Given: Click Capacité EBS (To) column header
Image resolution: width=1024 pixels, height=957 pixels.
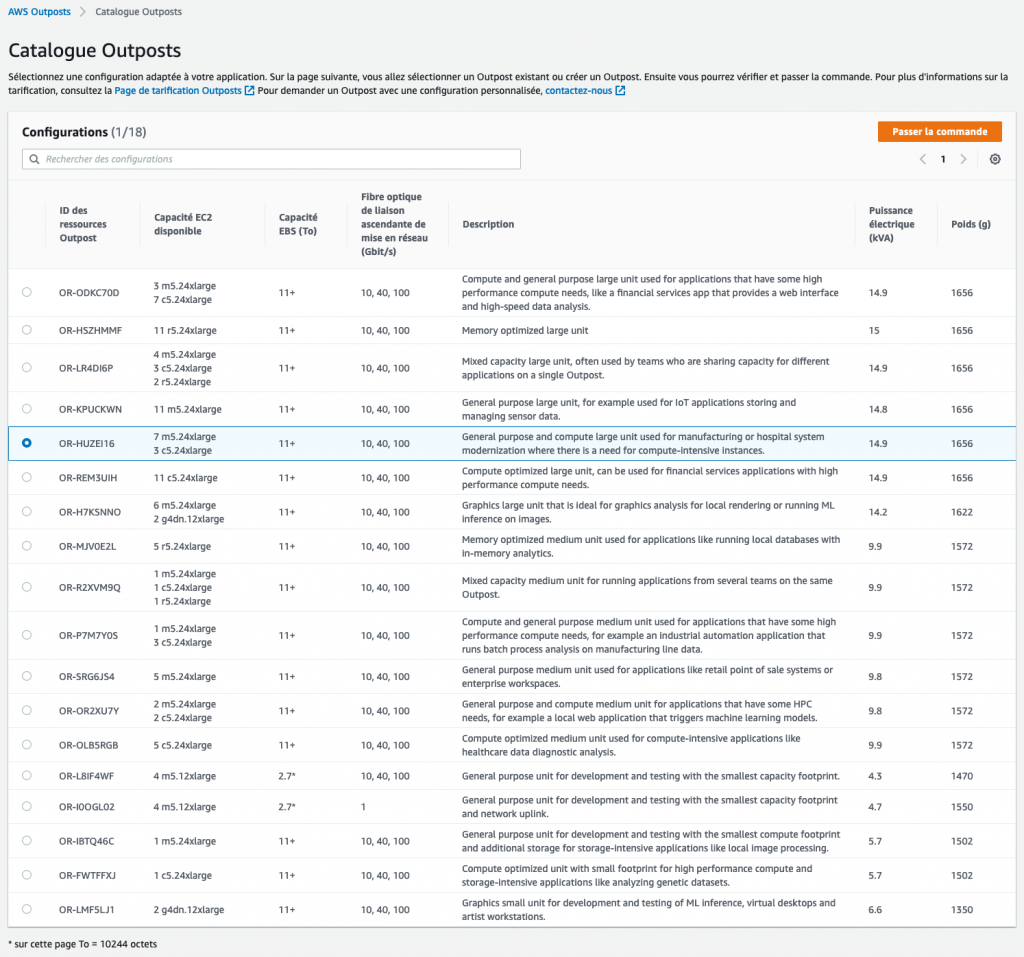Looking at the screenshot, I should coord(298,224).
